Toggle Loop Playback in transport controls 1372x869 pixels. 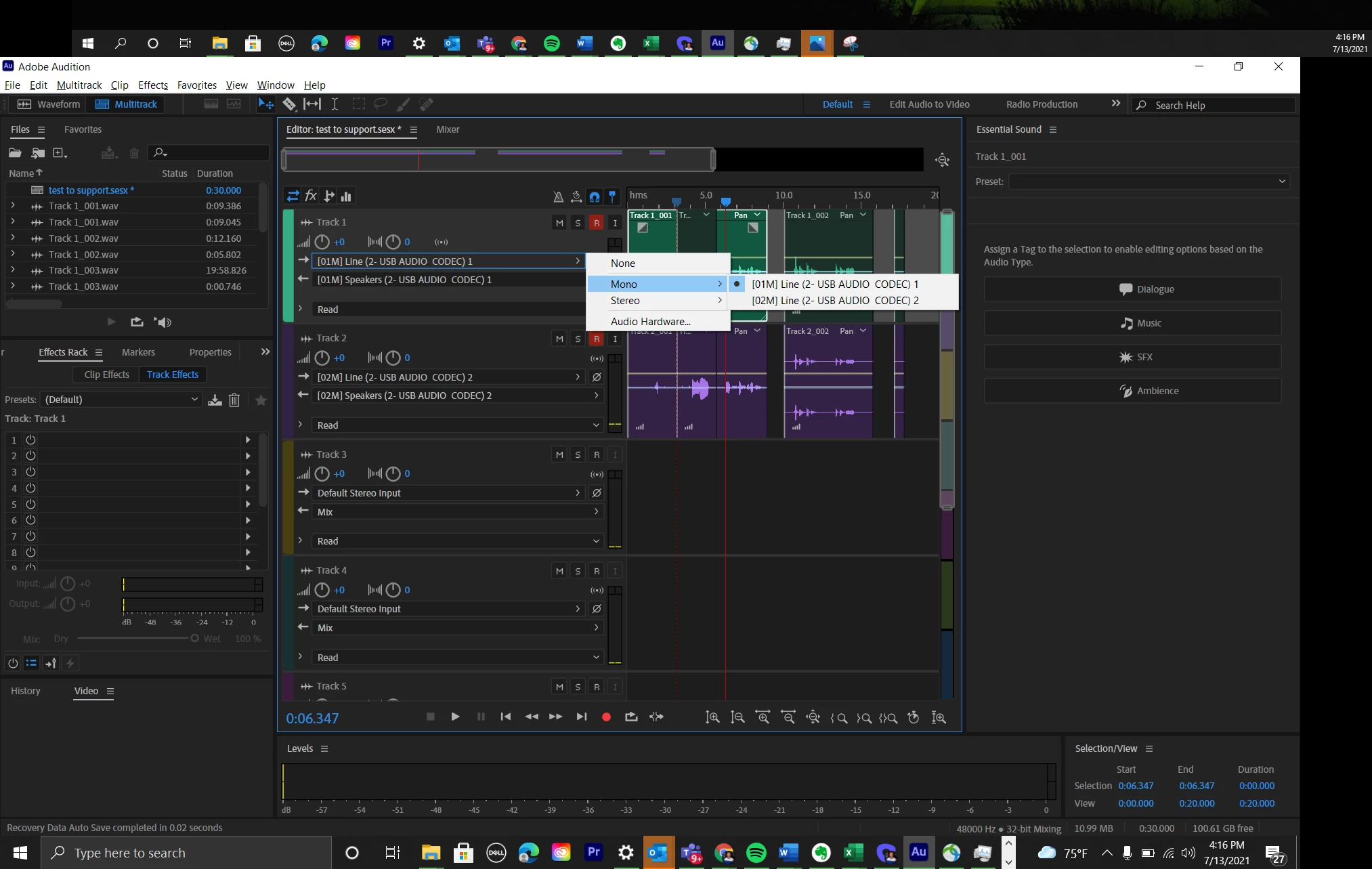point(631,717)
